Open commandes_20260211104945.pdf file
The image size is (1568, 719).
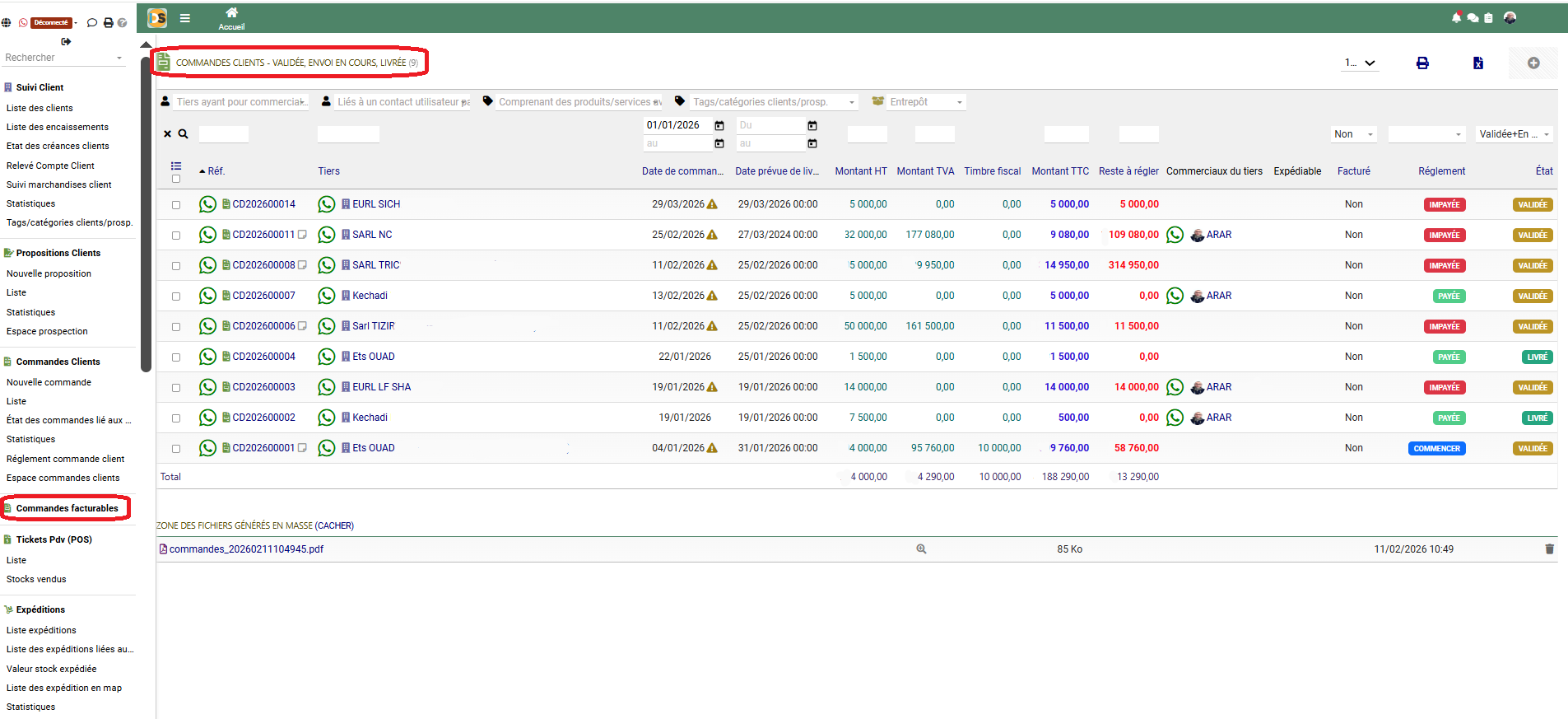246,549
